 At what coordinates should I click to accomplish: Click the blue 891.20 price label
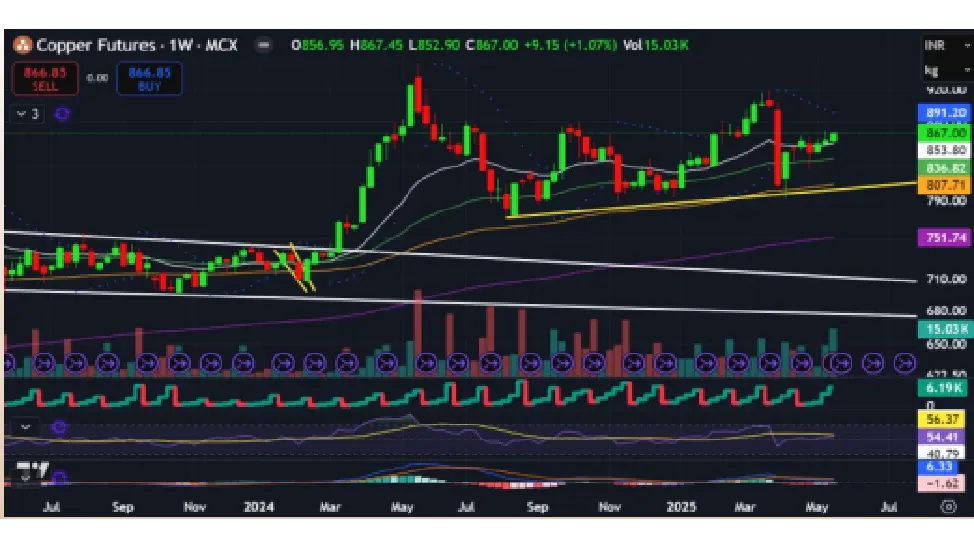(x=944, y=112)
